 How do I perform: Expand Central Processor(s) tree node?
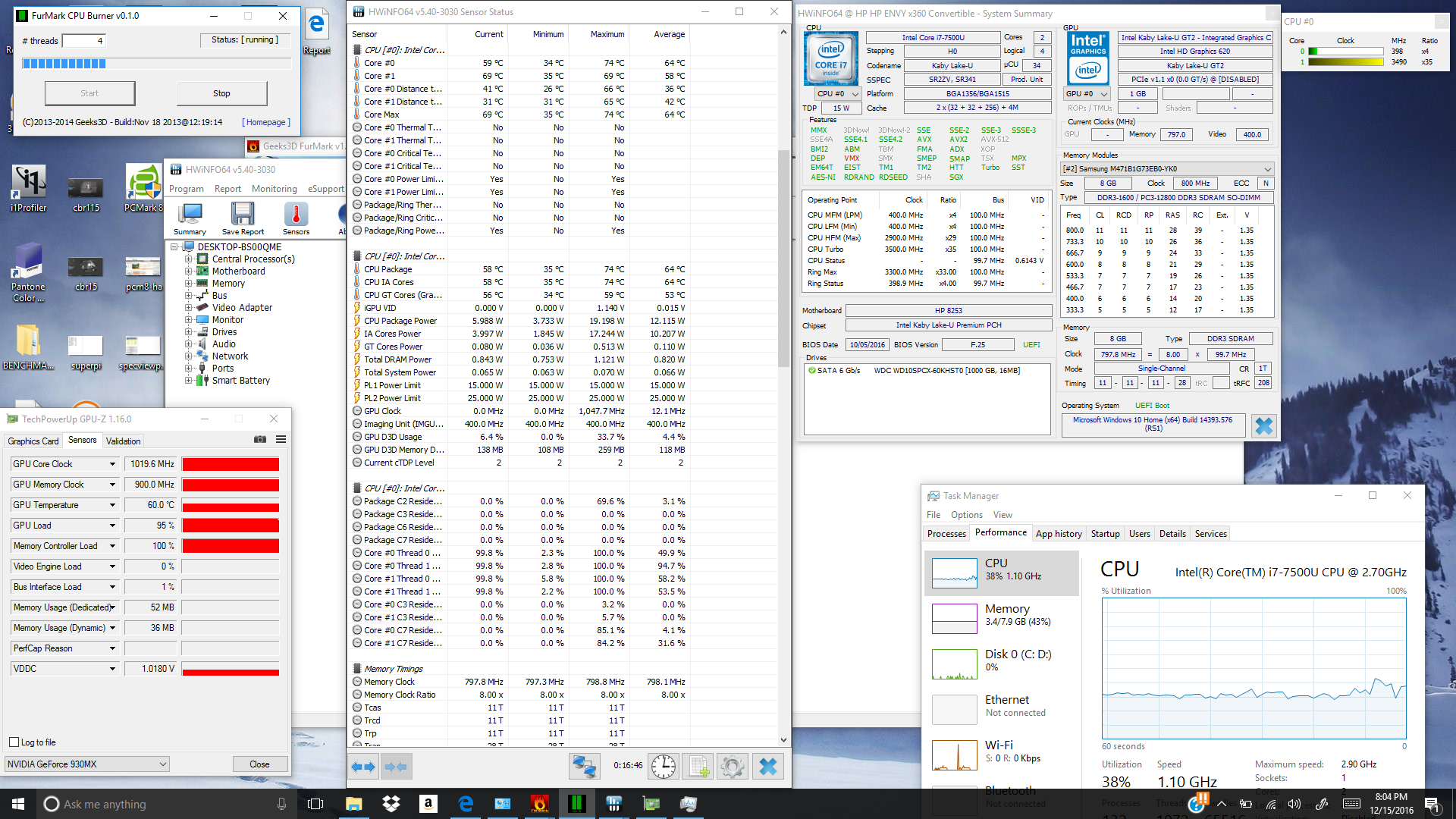(x=189, y=259)
